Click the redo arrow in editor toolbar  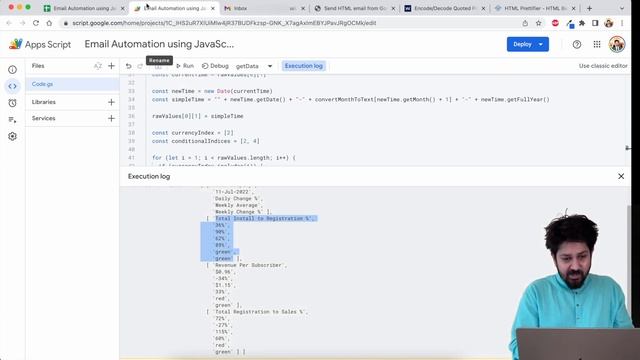tap(140, 66)
